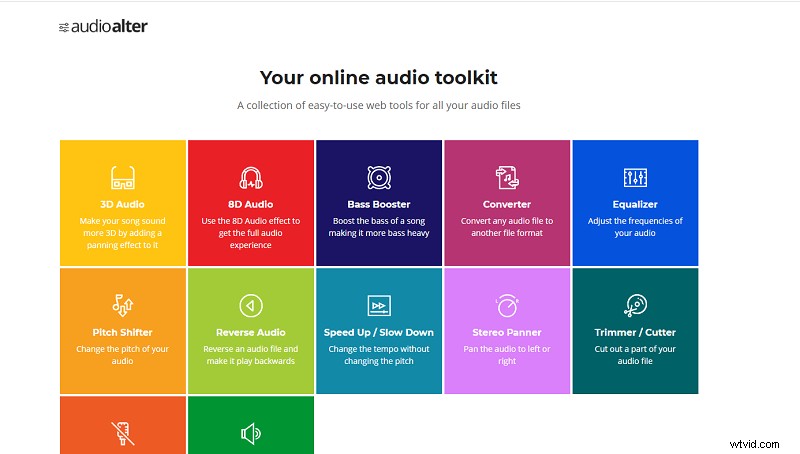Click the "Reverse Audio" title text
Viewport: 800px width, 454px height.
pos(251,332)
